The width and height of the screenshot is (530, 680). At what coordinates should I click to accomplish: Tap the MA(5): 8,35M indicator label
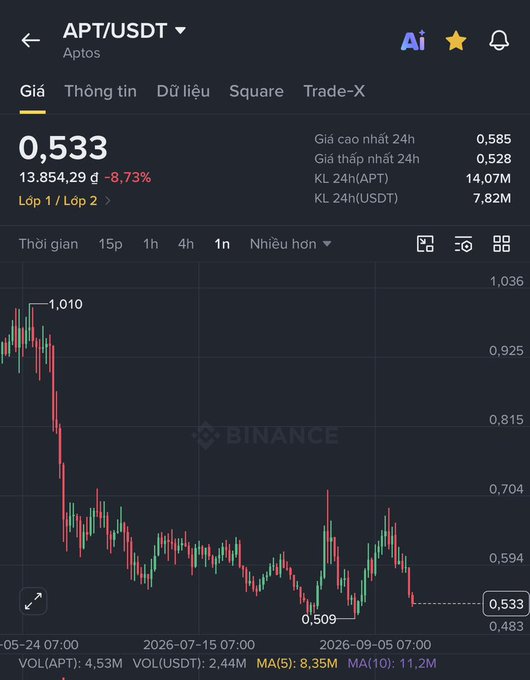[x=297, y=663]
